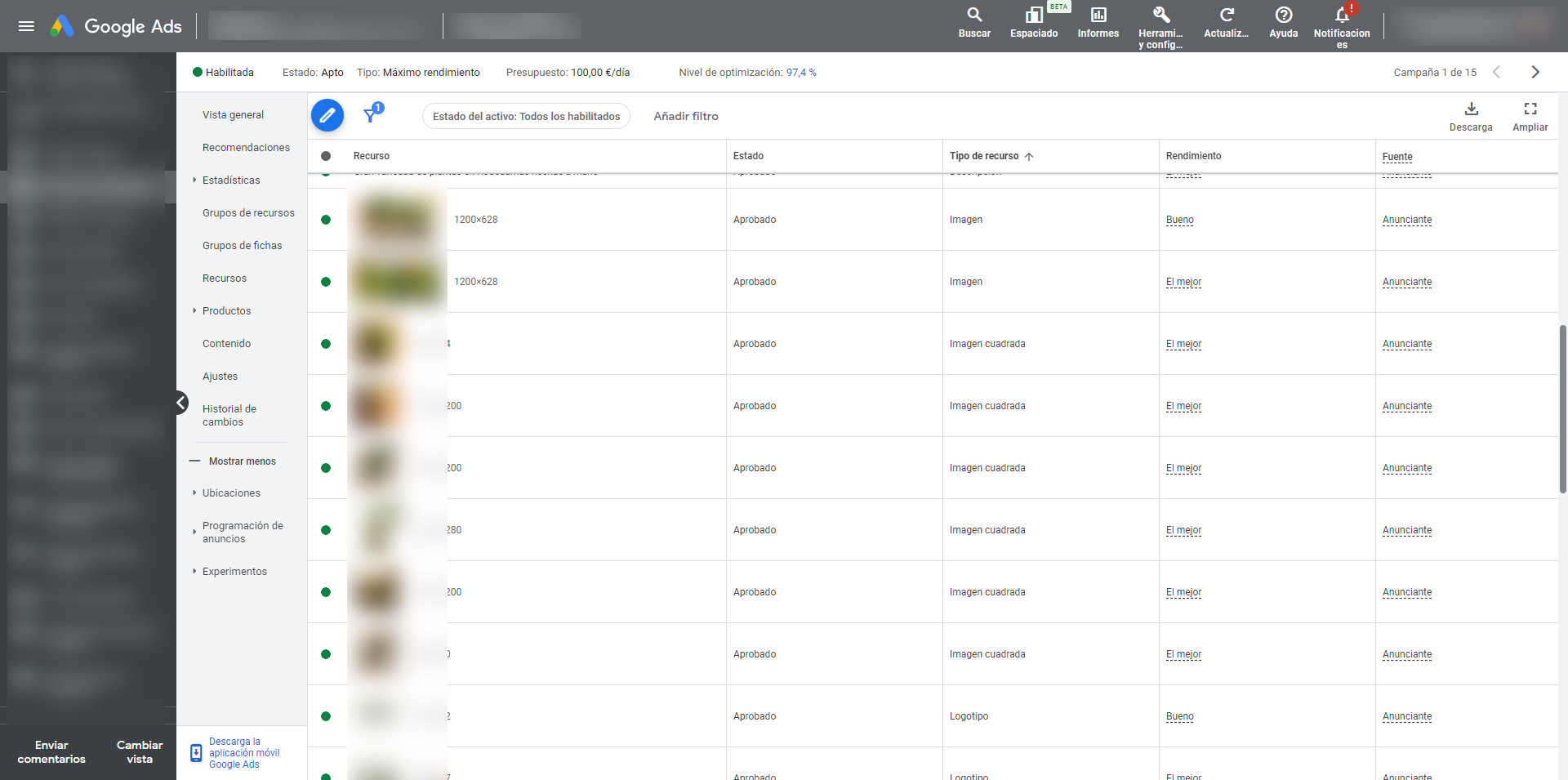Toggle status dot of first 1200×628 Bueno image
1568x780 pixels.
pos(326,220)
